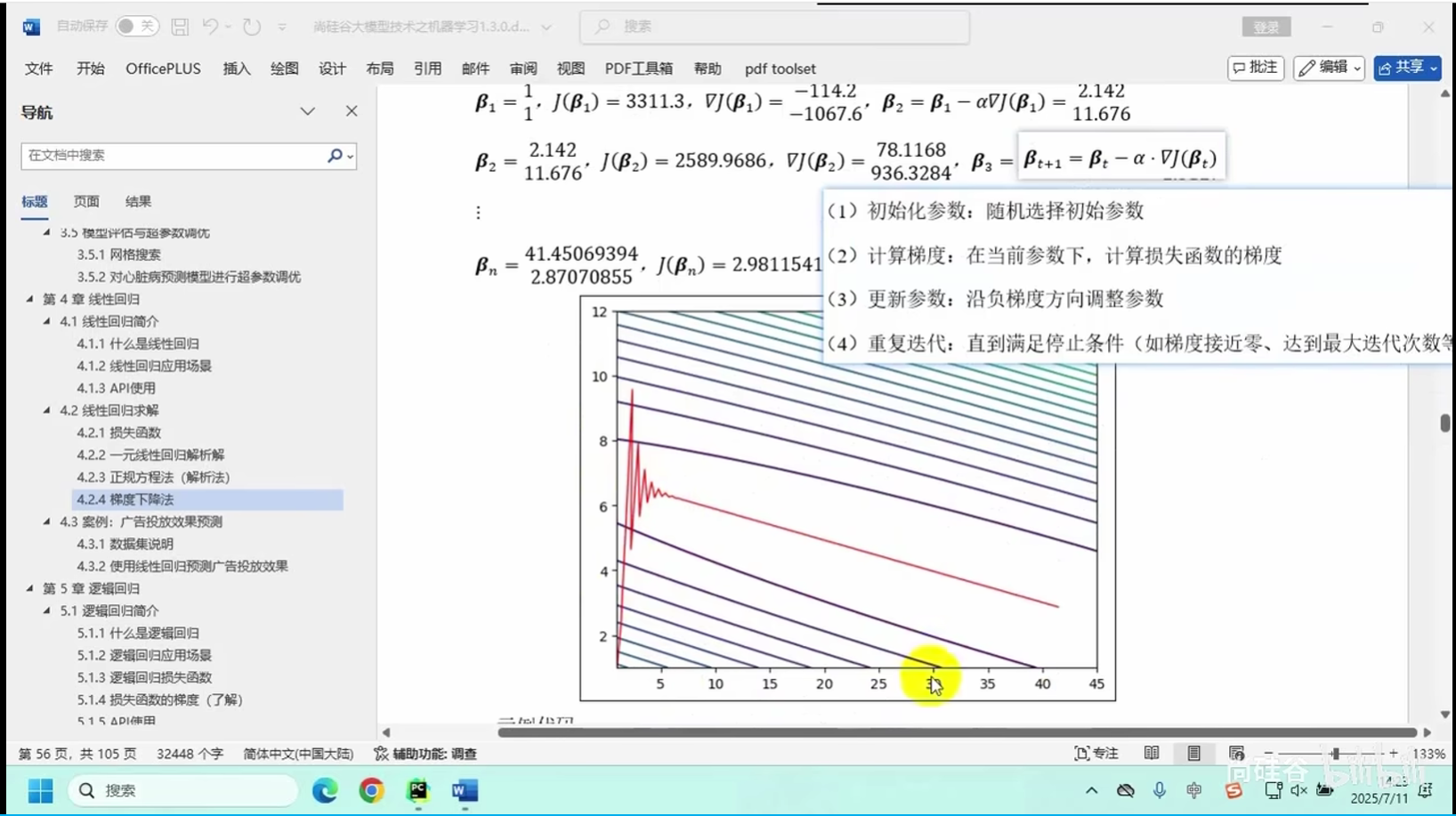Click the page count status 第 56 页
This screenshot has width=1456, height=816.
pyautogui.click(x=77, y=754)
